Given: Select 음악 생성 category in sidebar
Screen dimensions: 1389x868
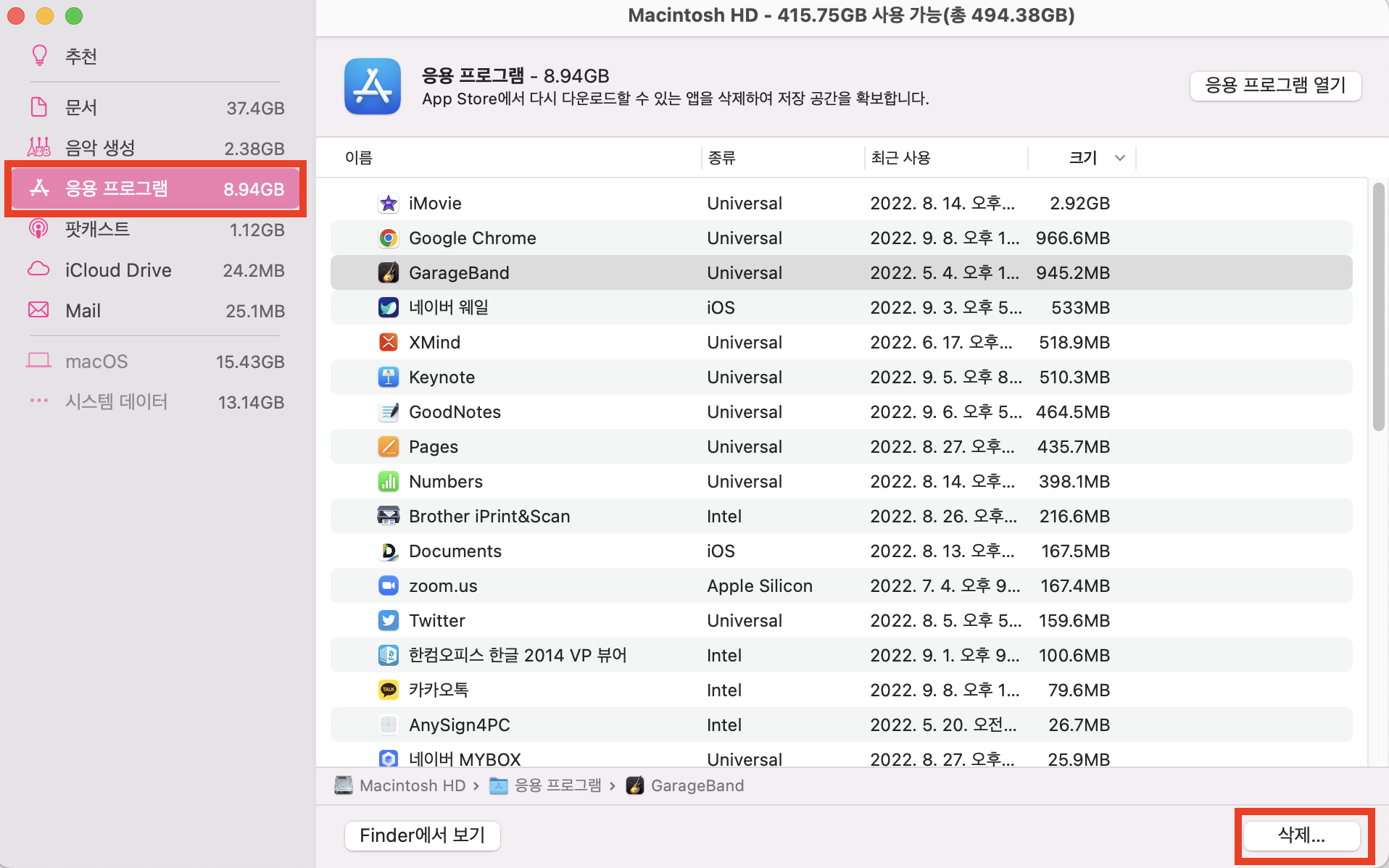Looking at the screenshot, I should click(156, 149).
